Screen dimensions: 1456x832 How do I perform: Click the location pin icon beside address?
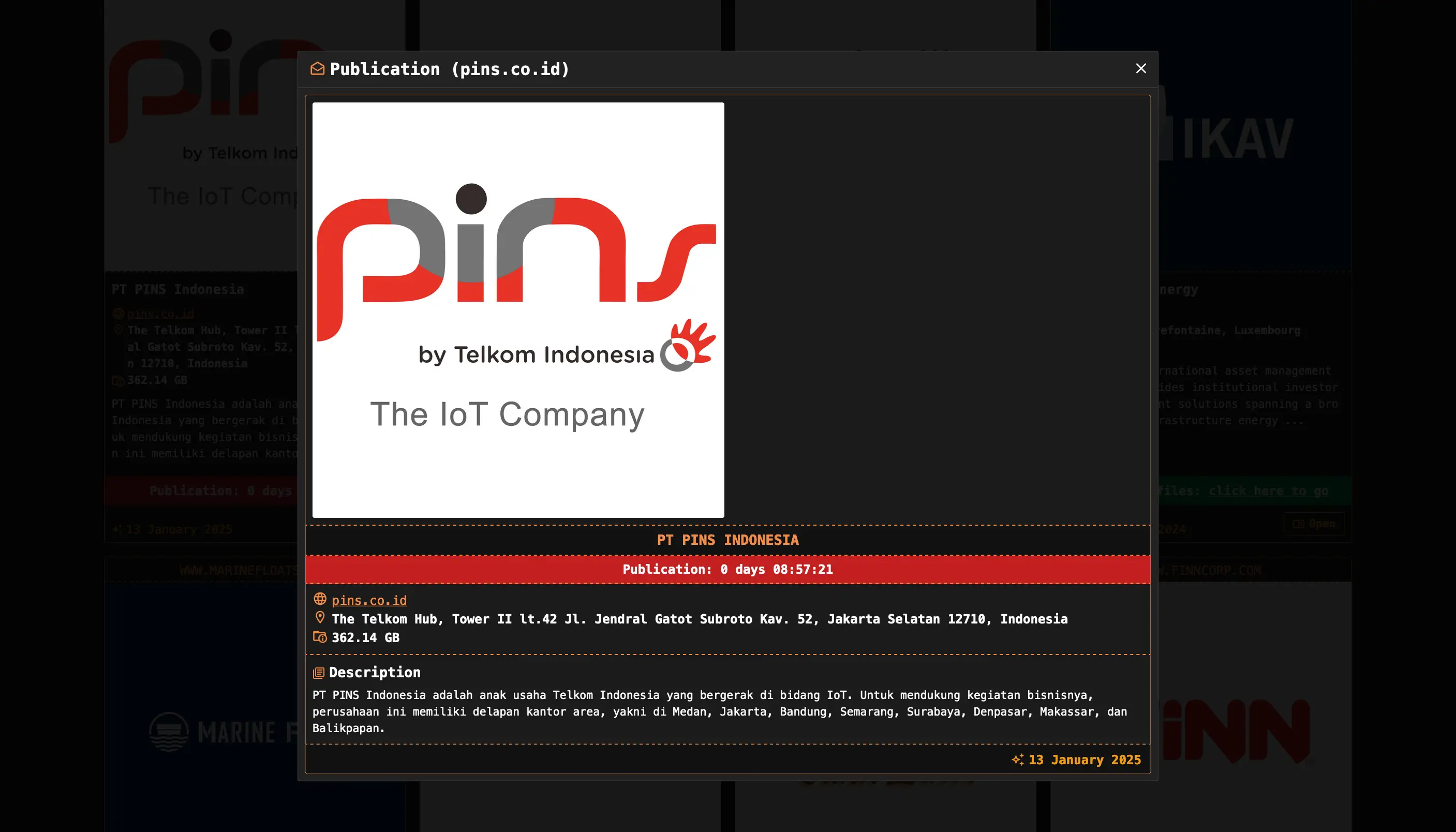tap(320, 618)
